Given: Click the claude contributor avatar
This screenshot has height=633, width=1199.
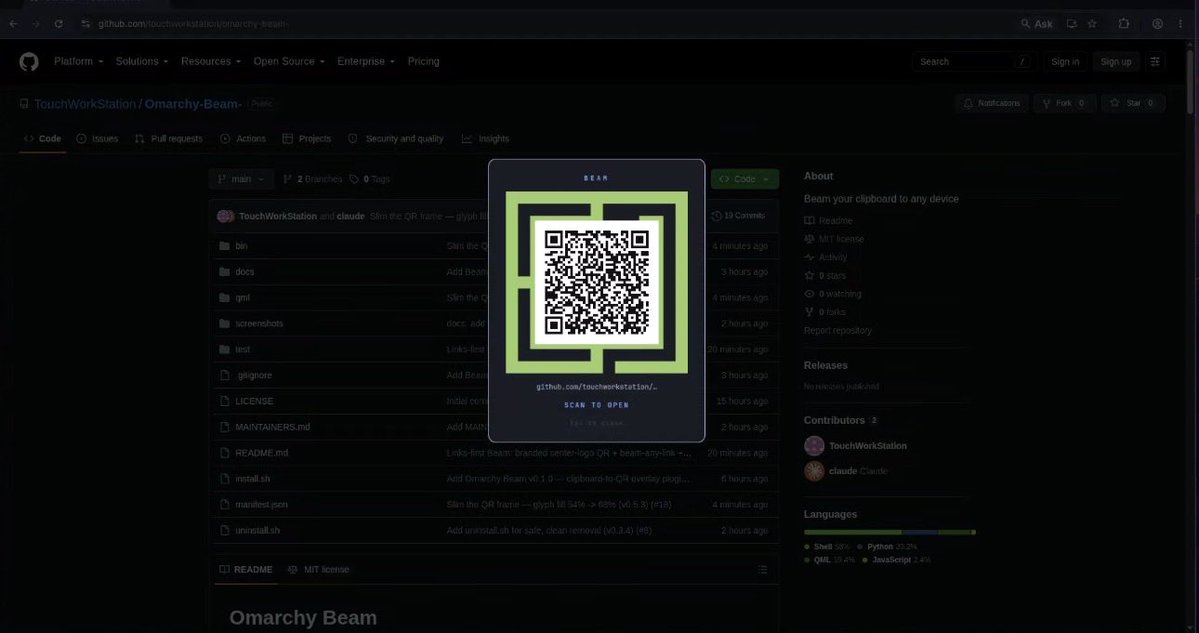Looking at the screenshot, I should tap(814, 471).
